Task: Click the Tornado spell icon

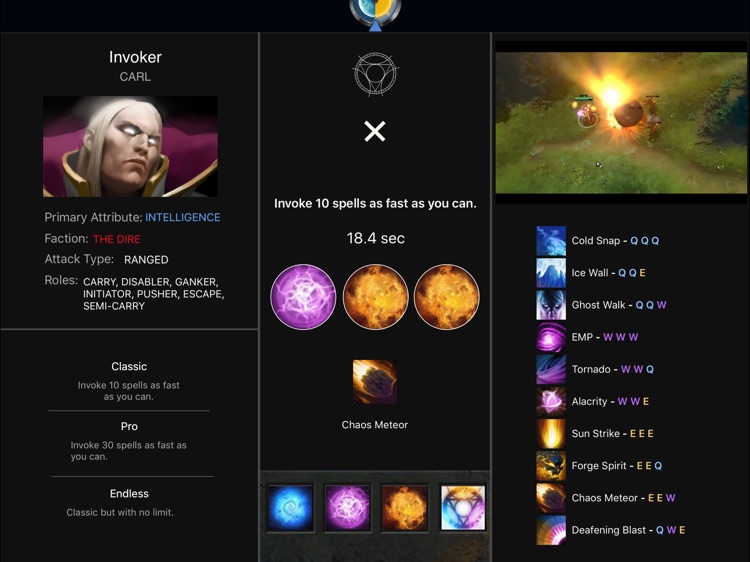Action: point(551,369)
